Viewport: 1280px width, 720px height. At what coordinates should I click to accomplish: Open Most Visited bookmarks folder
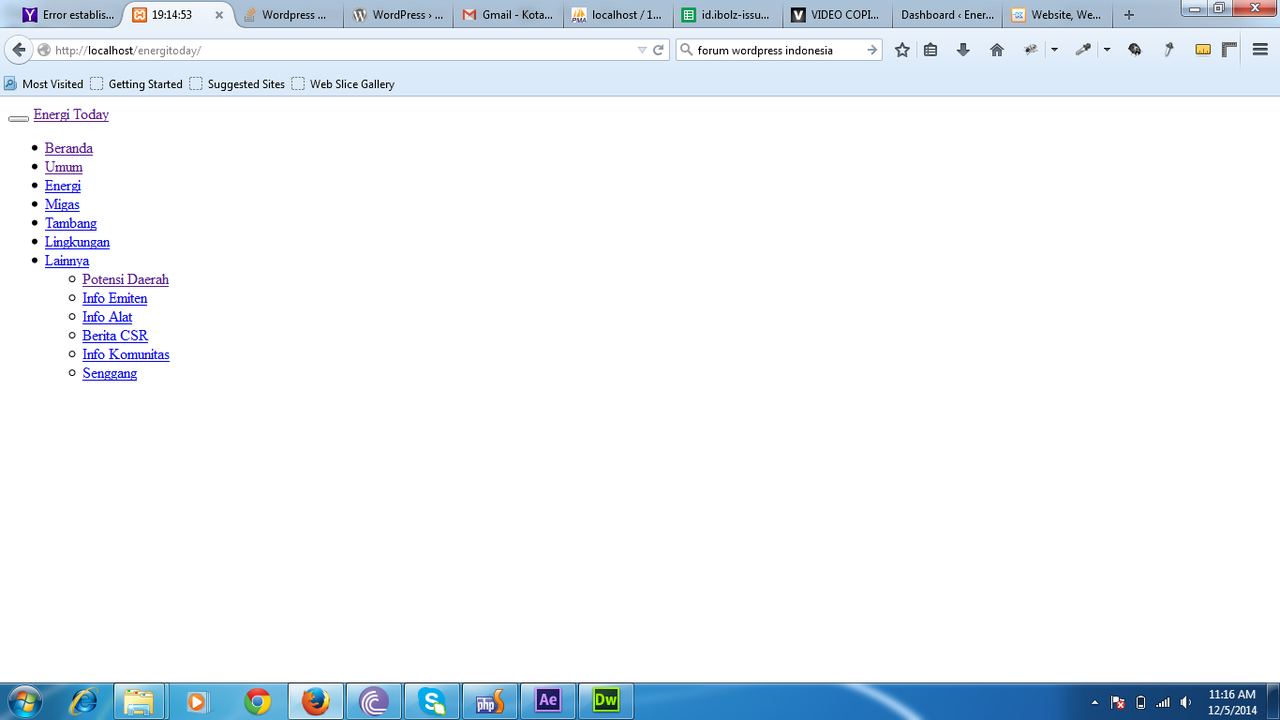pyautogui.click(x=44, y=84)
